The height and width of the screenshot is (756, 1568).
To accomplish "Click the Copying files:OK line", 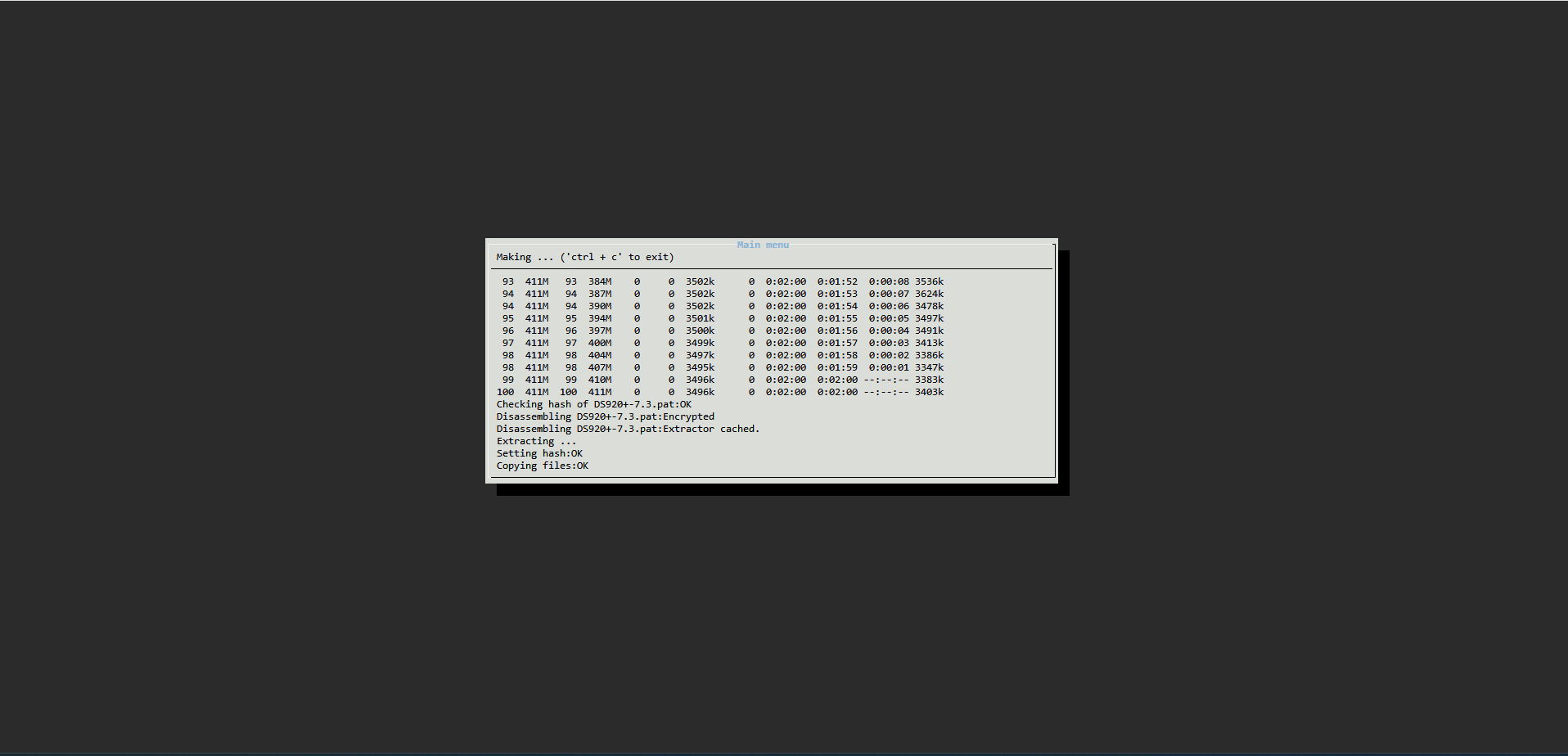I will pos(542,466).
